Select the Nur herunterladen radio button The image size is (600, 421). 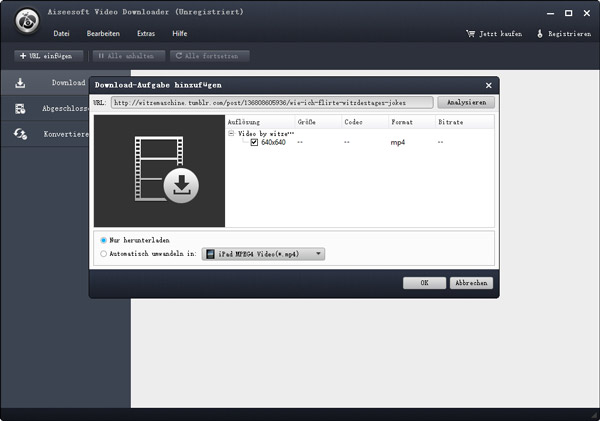pyautogui.click(x=104, y=241)
